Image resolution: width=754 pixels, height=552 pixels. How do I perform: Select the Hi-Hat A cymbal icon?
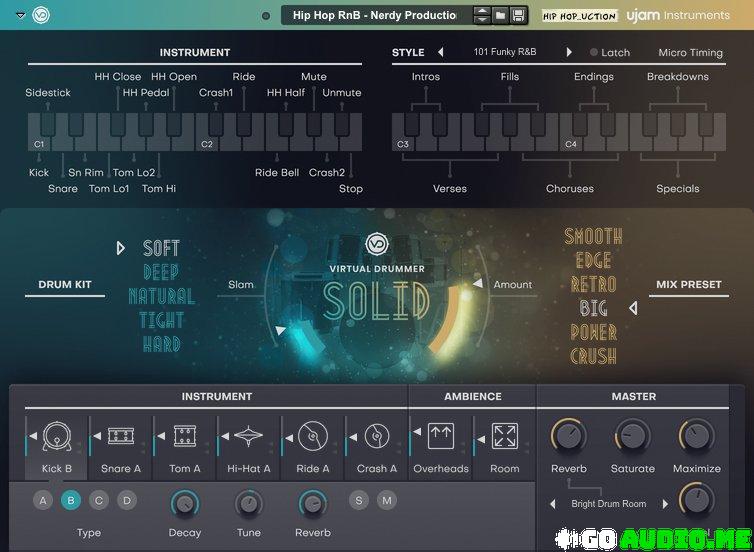(x=249, y=436)
